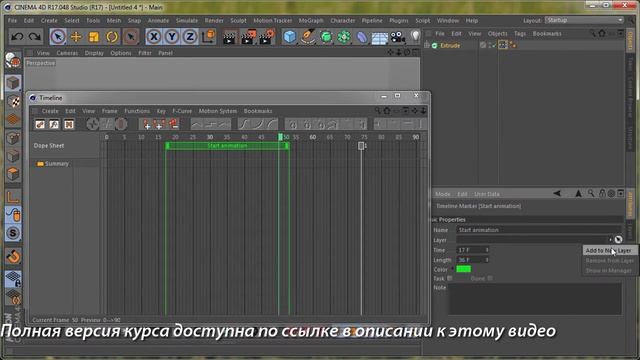Screen dimensions: 640x360
Task: Open the MoGraph menu
Action: pos(311,20)
